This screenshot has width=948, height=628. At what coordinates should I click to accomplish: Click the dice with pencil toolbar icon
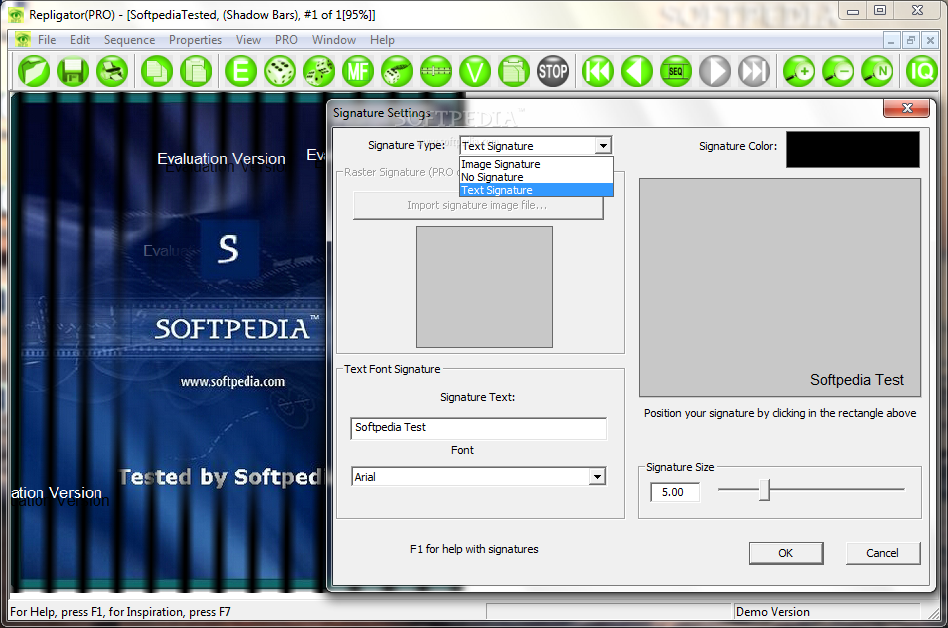click(x=397, y=71)
